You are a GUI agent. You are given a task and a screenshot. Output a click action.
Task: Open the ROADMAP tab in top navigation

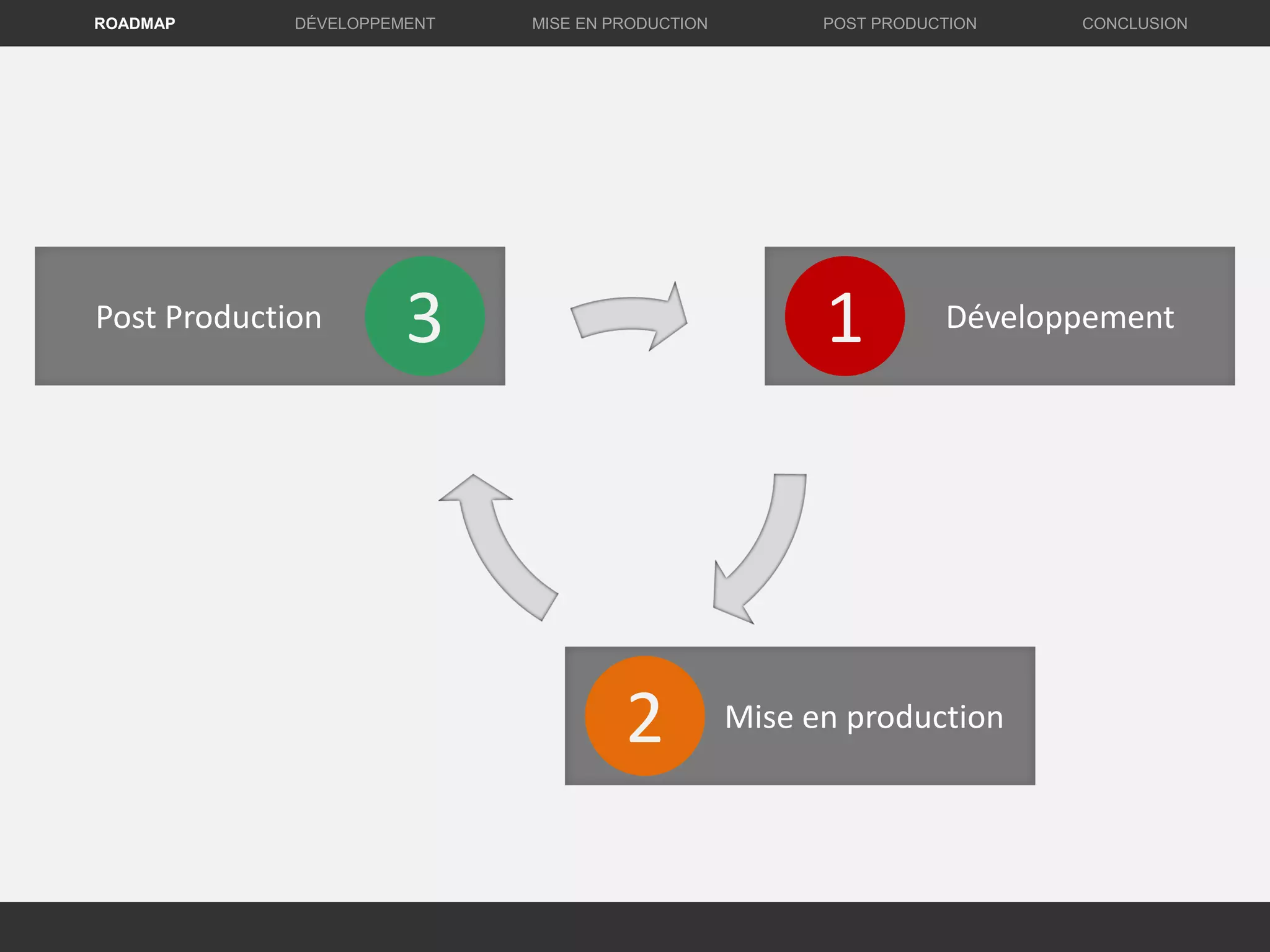click(135, 24)
